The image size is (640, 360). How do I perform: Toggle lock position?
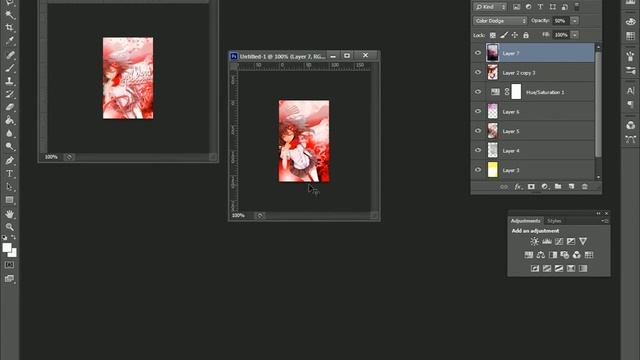[x=515, y=35]
